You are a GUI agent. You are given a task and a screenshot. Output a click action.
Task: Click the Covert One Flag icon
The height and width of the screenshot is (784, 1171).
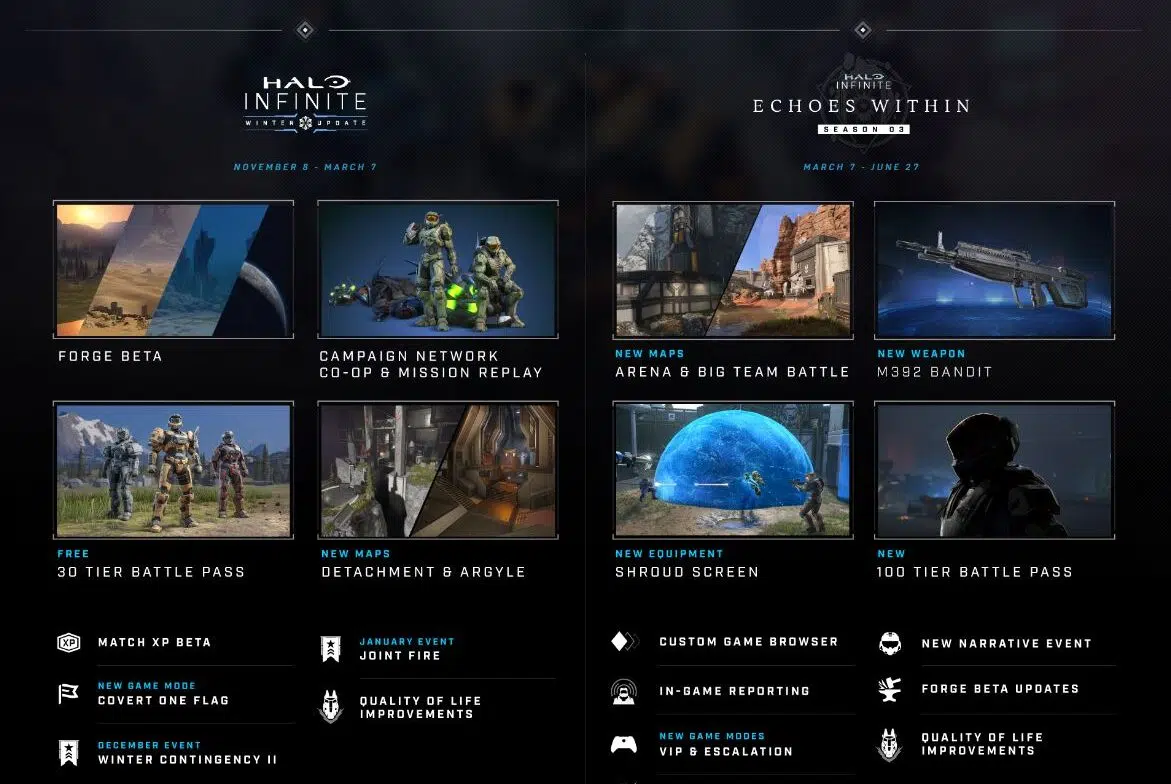coord(68,694)
